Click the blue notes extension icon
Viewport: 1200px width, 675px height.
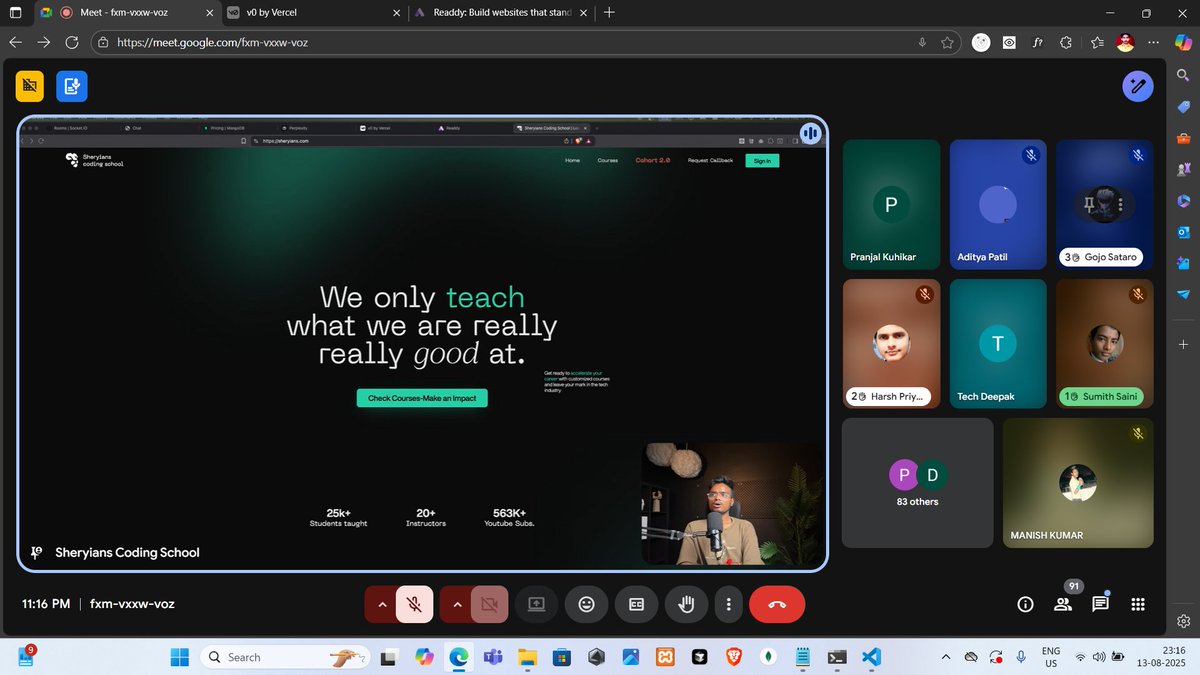click(x=72, y=87)
